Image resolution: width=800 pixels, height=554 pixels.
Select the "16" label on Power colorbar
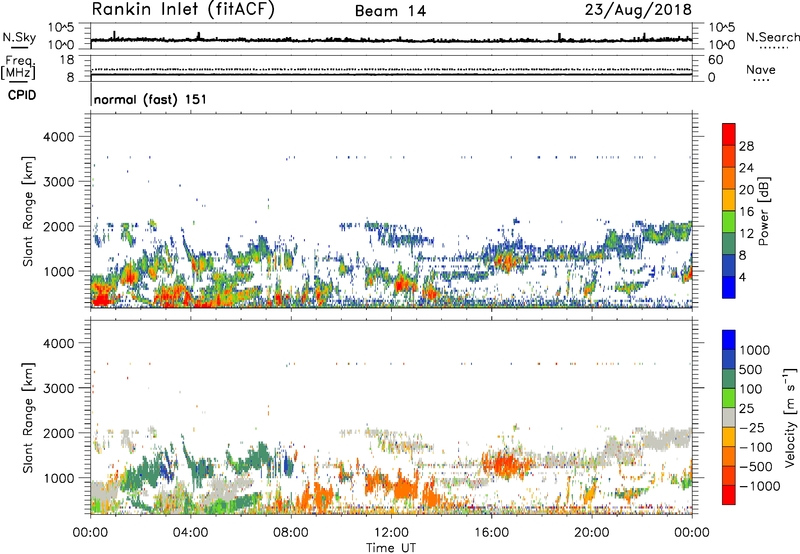click(746, 212)
